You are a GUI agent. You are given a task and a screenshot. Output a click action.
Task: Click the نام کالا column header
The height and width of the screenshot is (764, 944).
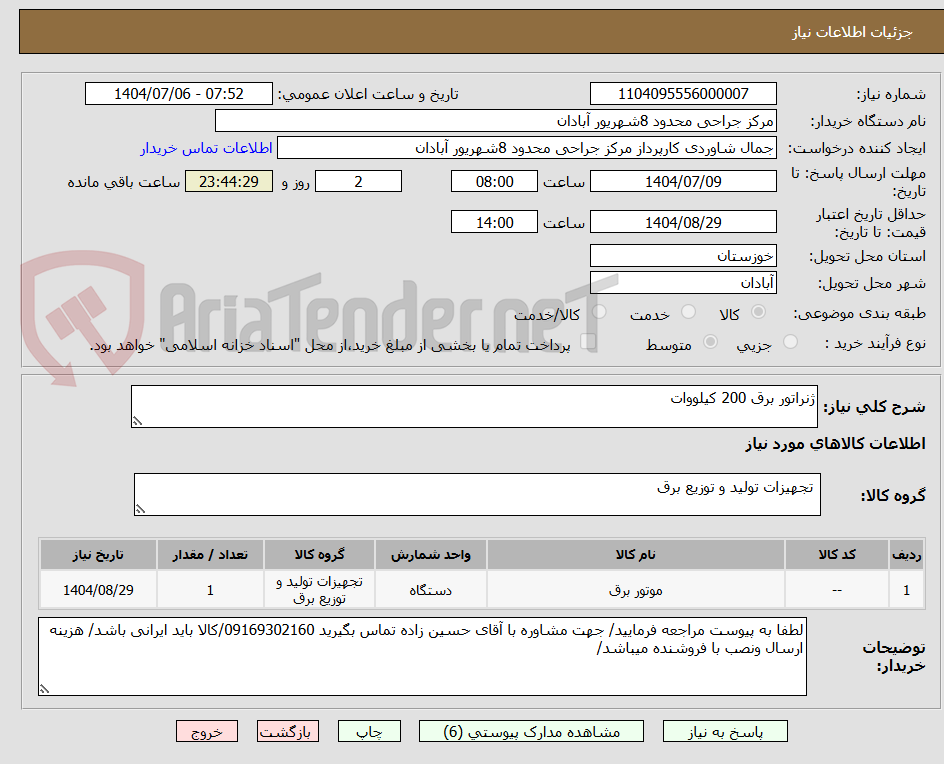pyautogui.click(x=636, y=554)
